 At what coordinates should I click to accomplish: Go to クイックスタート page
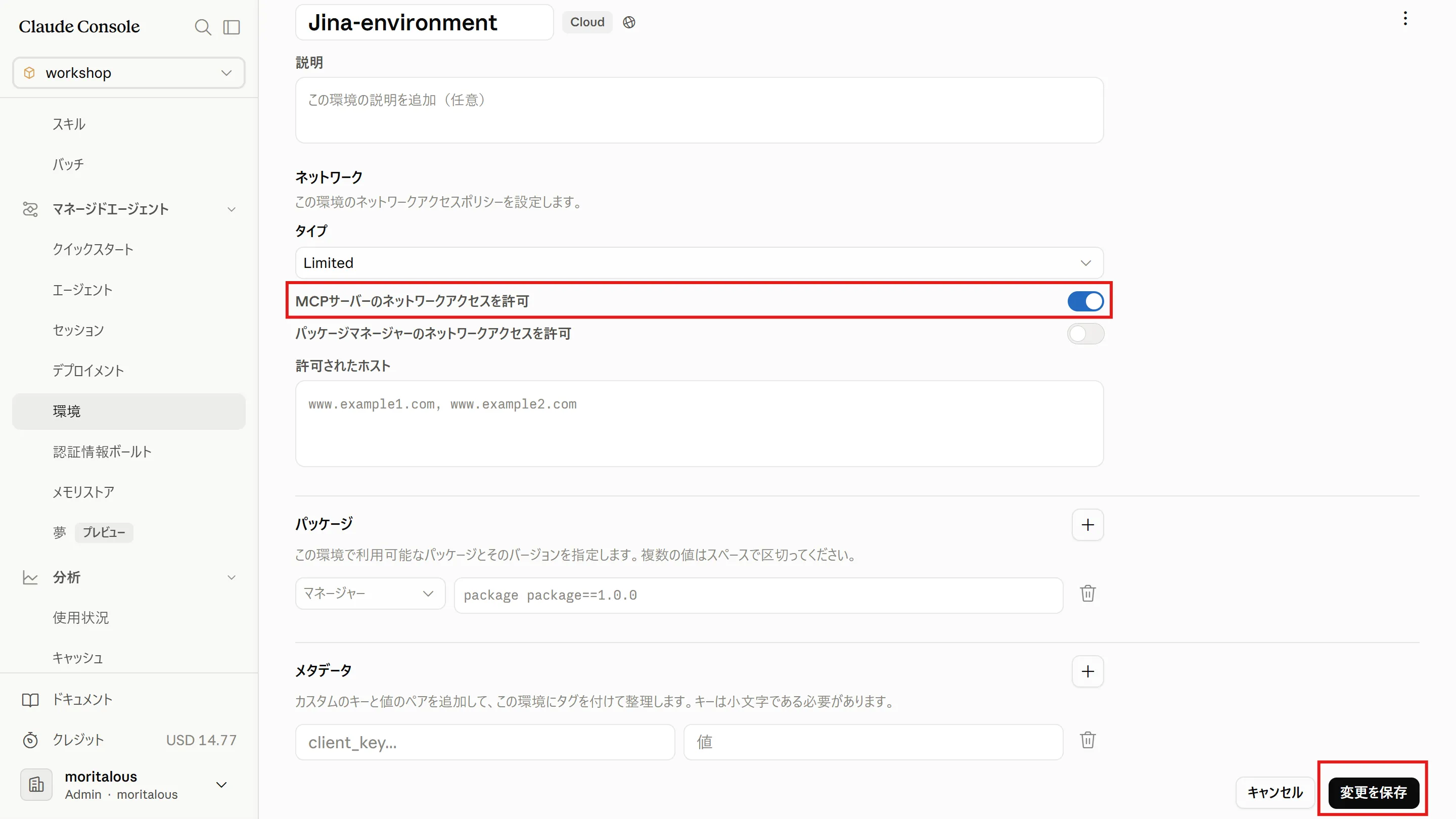93,249
